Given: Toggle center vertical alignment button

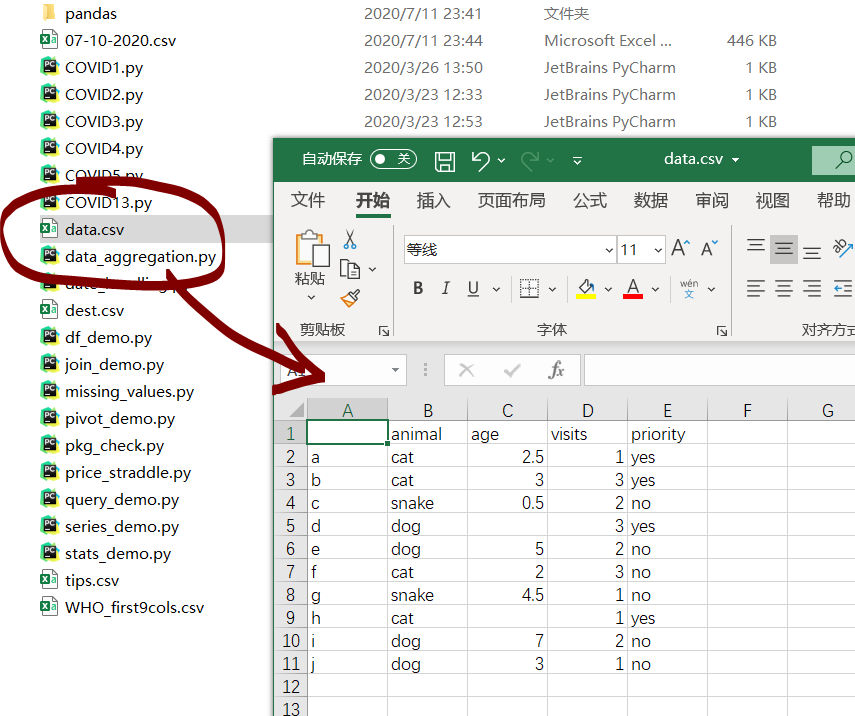Looking at the screenshot, I should [784, 249].
